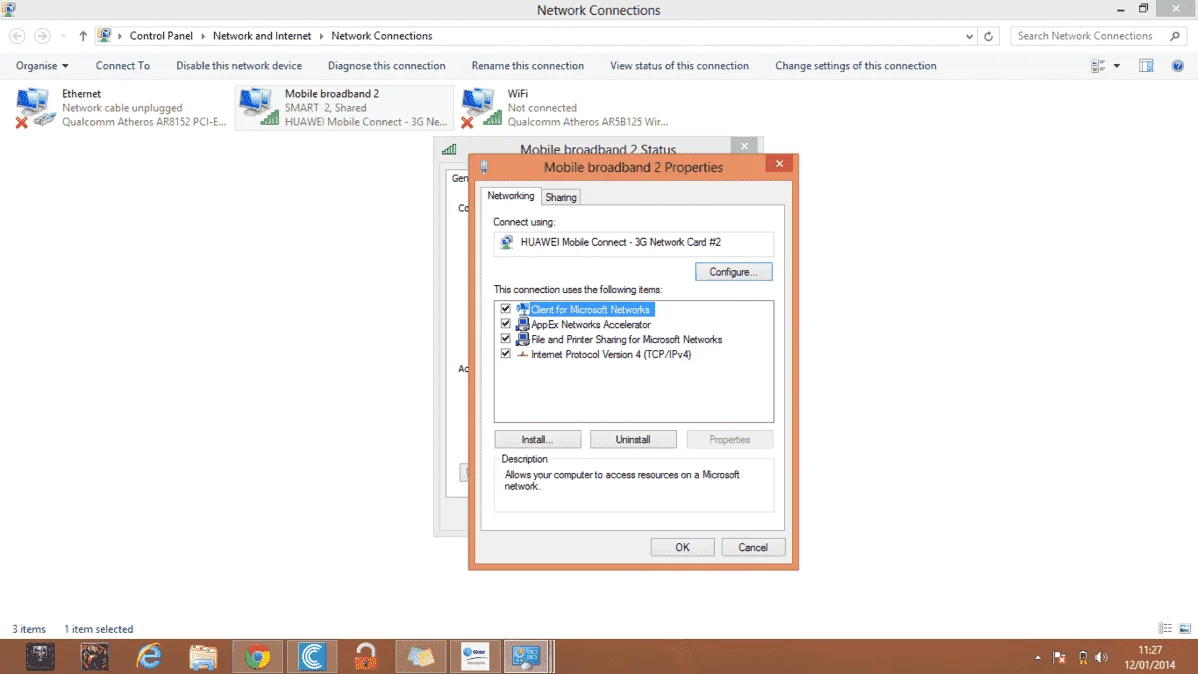Select the Ethernet adapter icon
1198x674 pixels.
(35, 107)
